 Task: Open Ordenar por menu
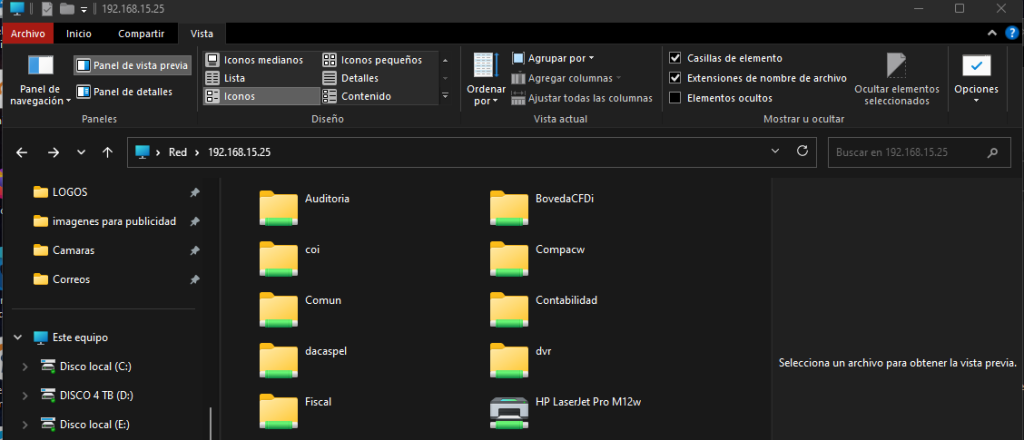486,80
